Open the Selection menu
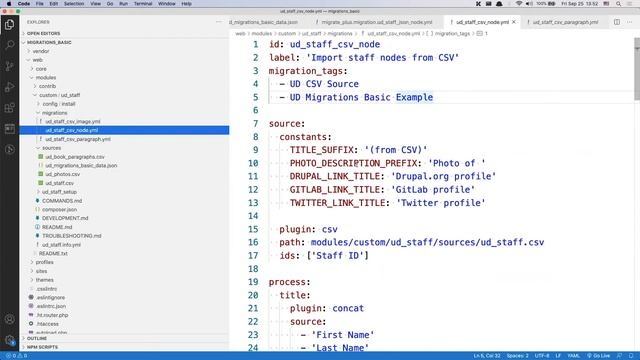This screenshot has width=640, height=360. pos(74,4)
